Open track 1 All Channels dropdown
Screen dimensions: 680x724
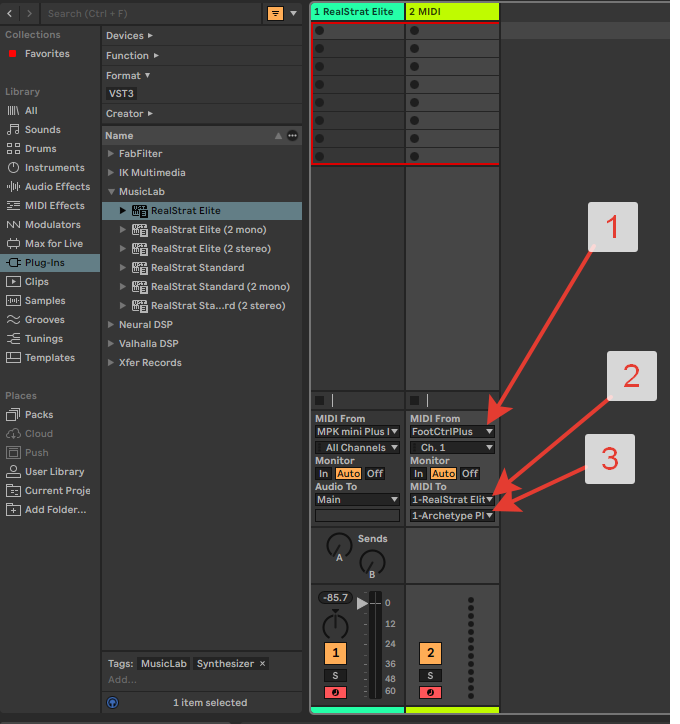click(x=357, y=447)
